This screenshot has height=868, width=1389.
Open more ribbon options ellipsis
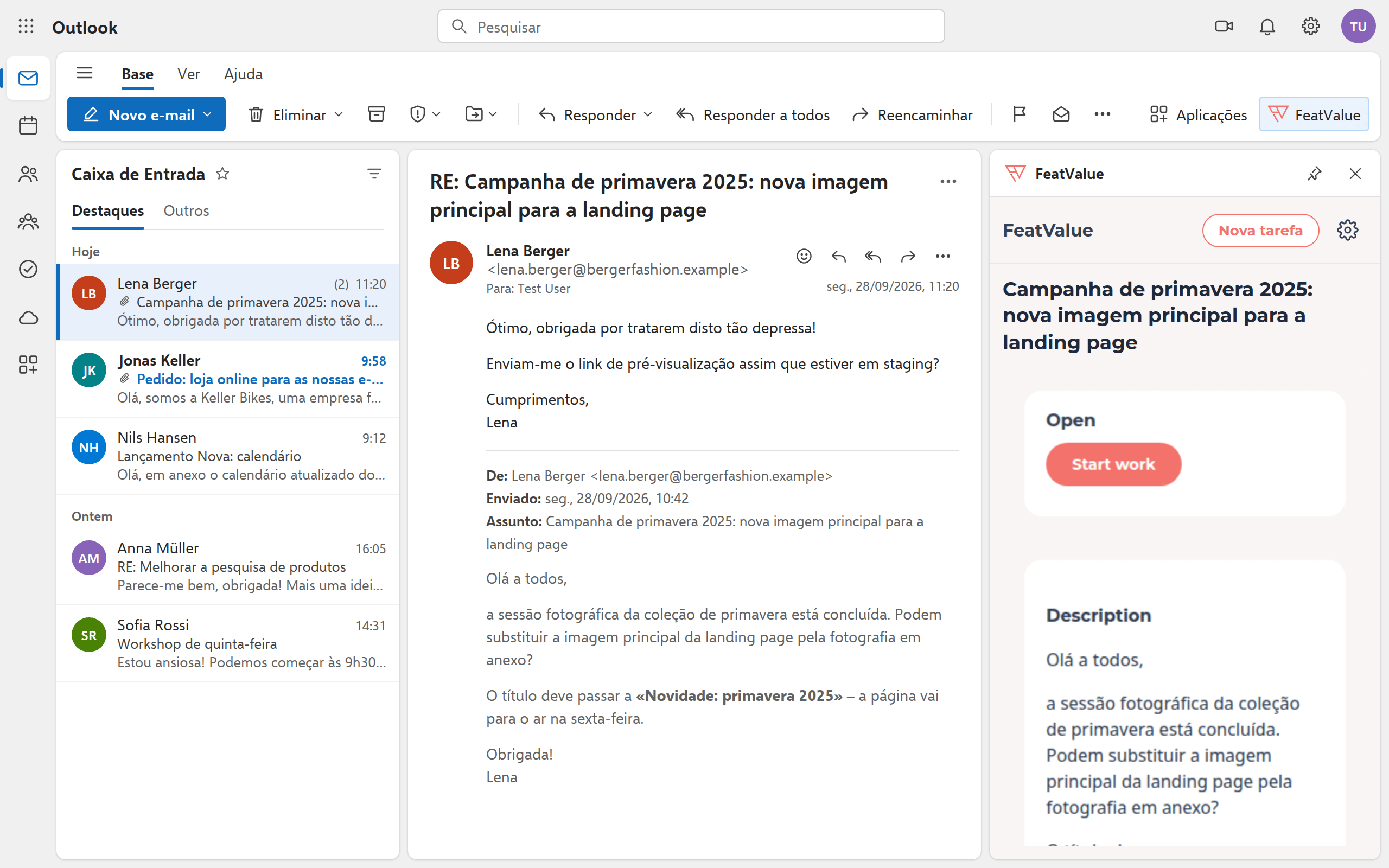[x=1102, y=114]
